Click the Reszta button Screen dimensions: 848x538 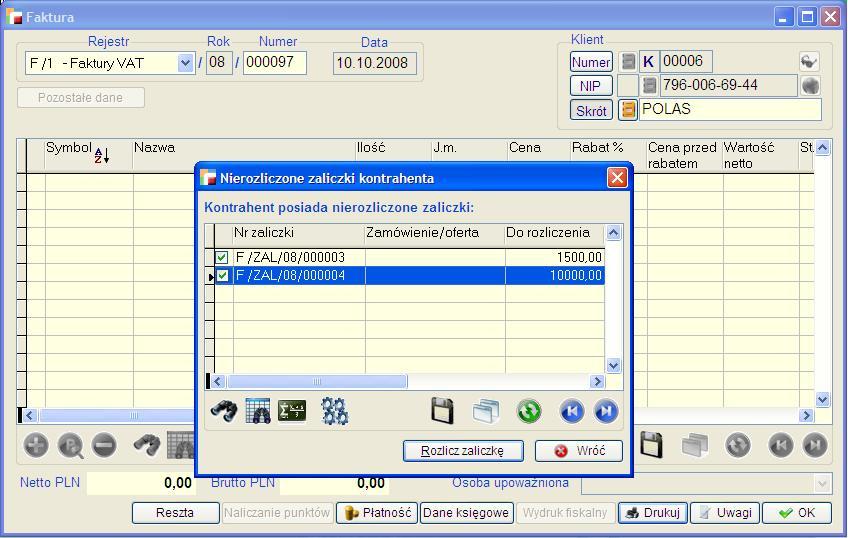coord(175,513)
